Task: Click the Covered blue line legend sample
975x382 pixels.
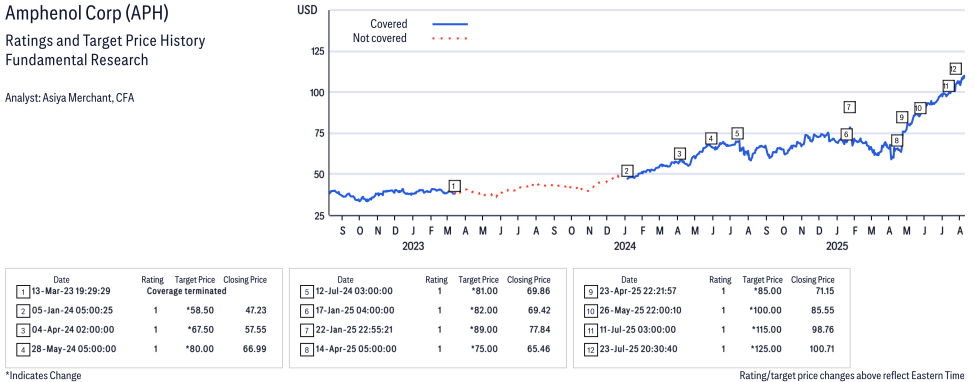Action: coord(449,24)
